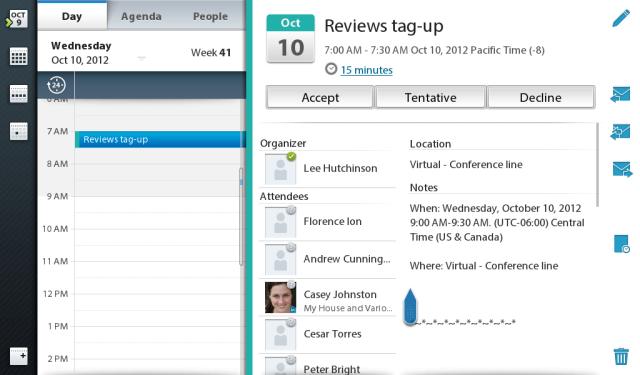Open meeting notes page icon

coord(621,244)
